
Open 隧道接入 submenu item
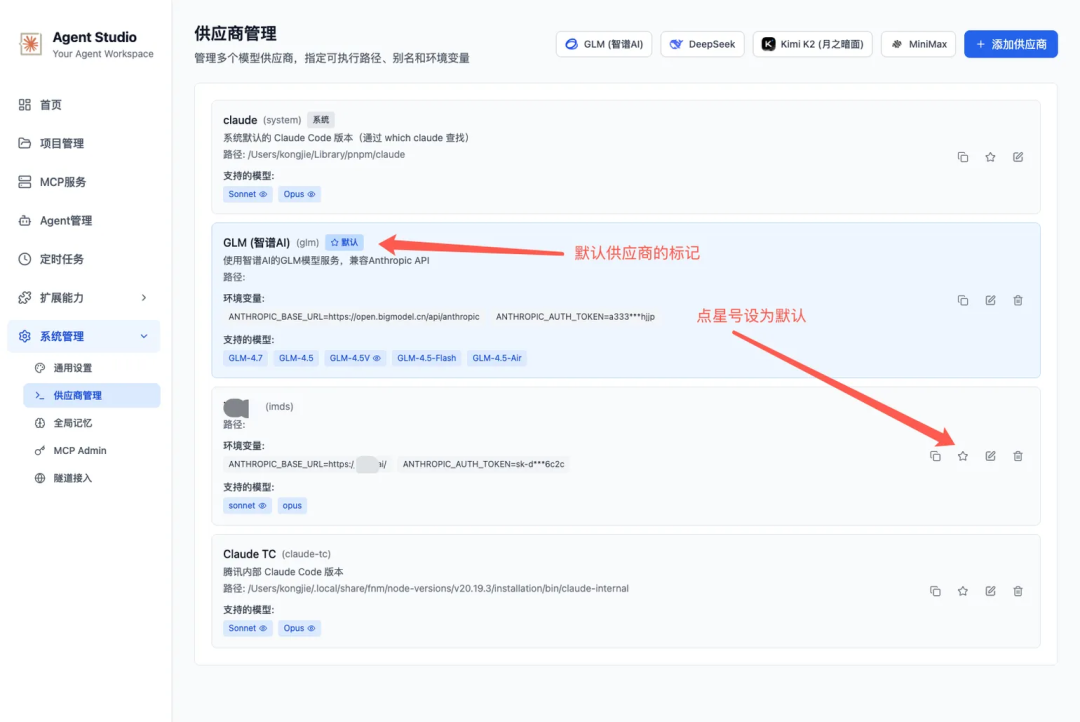point(92,478)
